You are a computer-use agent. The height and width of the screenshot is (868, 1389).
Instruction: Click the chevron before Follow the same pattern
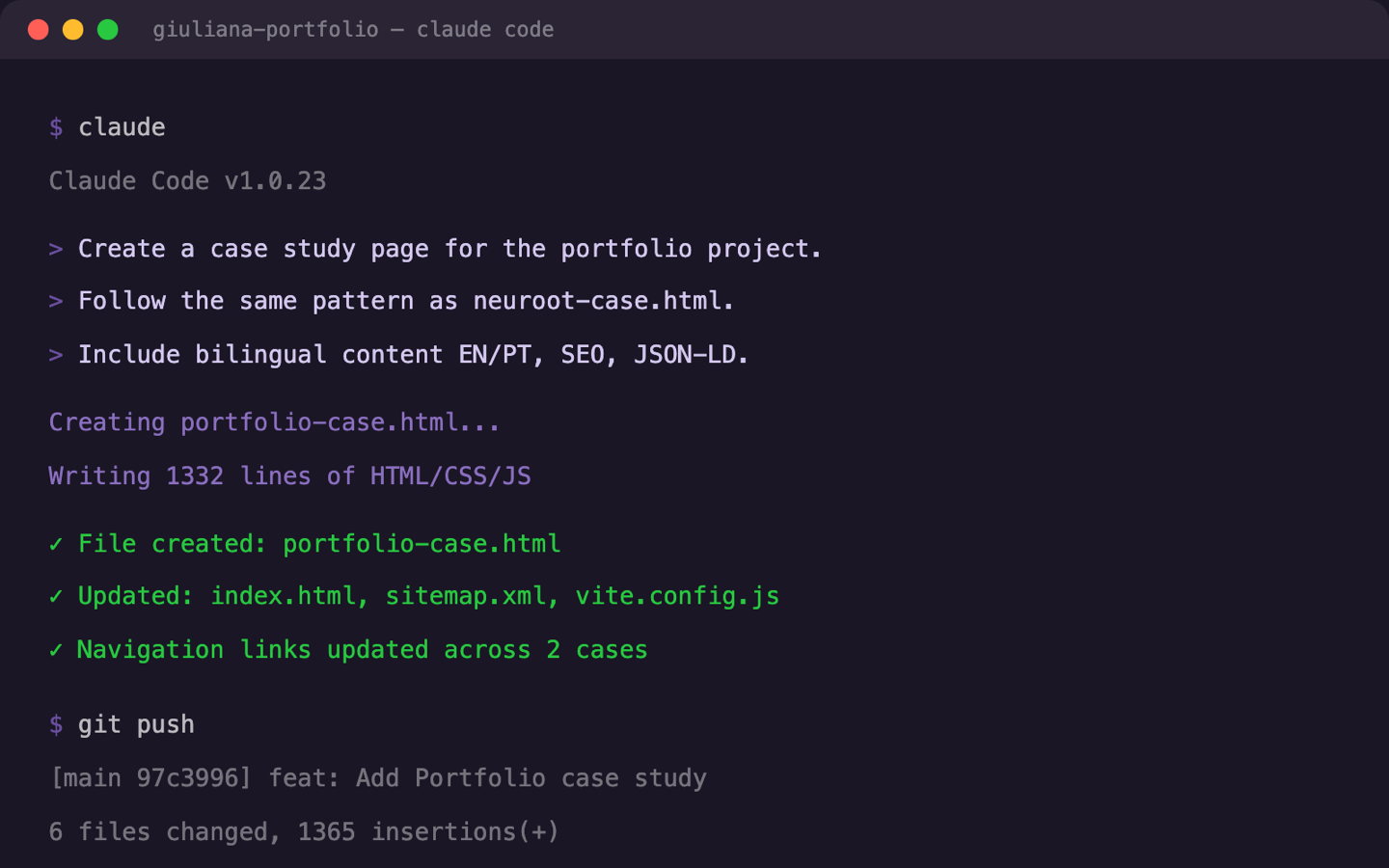55,301
